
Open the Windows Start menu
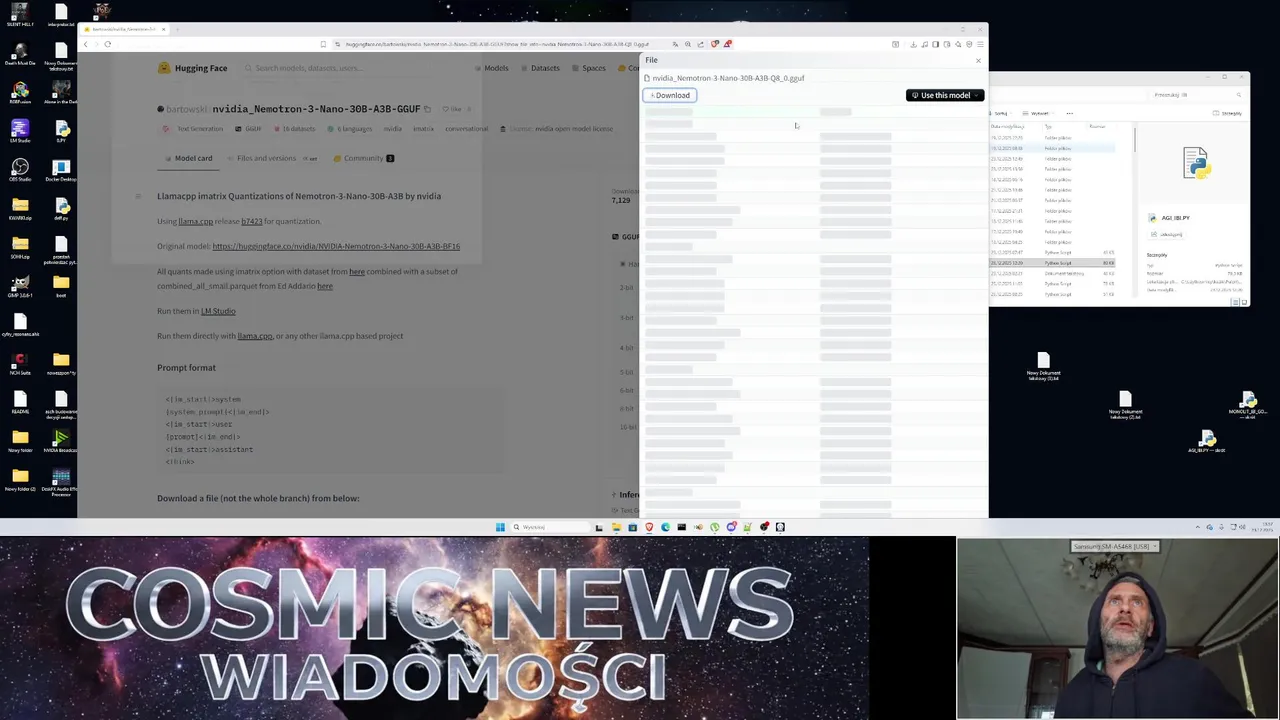(500, 527)
